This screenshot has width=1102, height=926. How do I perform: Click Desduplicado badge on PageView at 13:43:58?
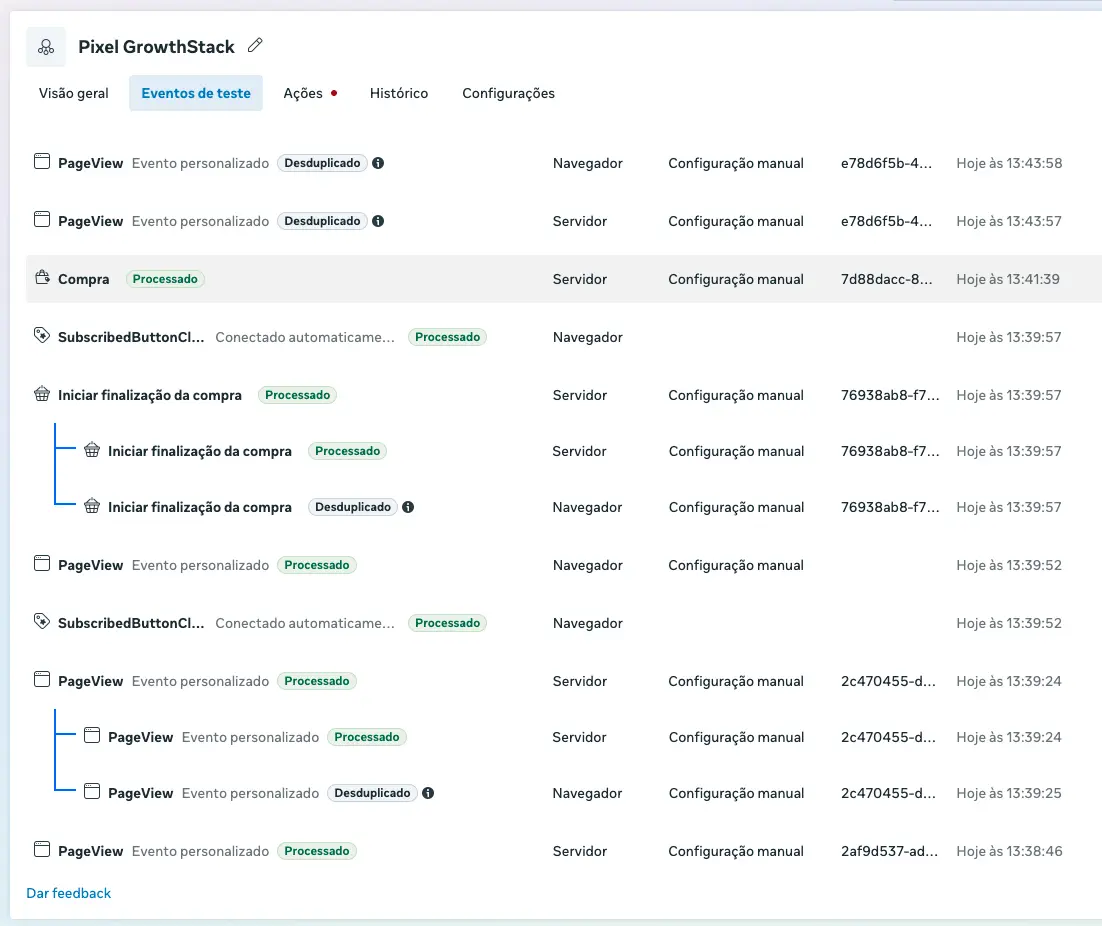coord(322,163)
